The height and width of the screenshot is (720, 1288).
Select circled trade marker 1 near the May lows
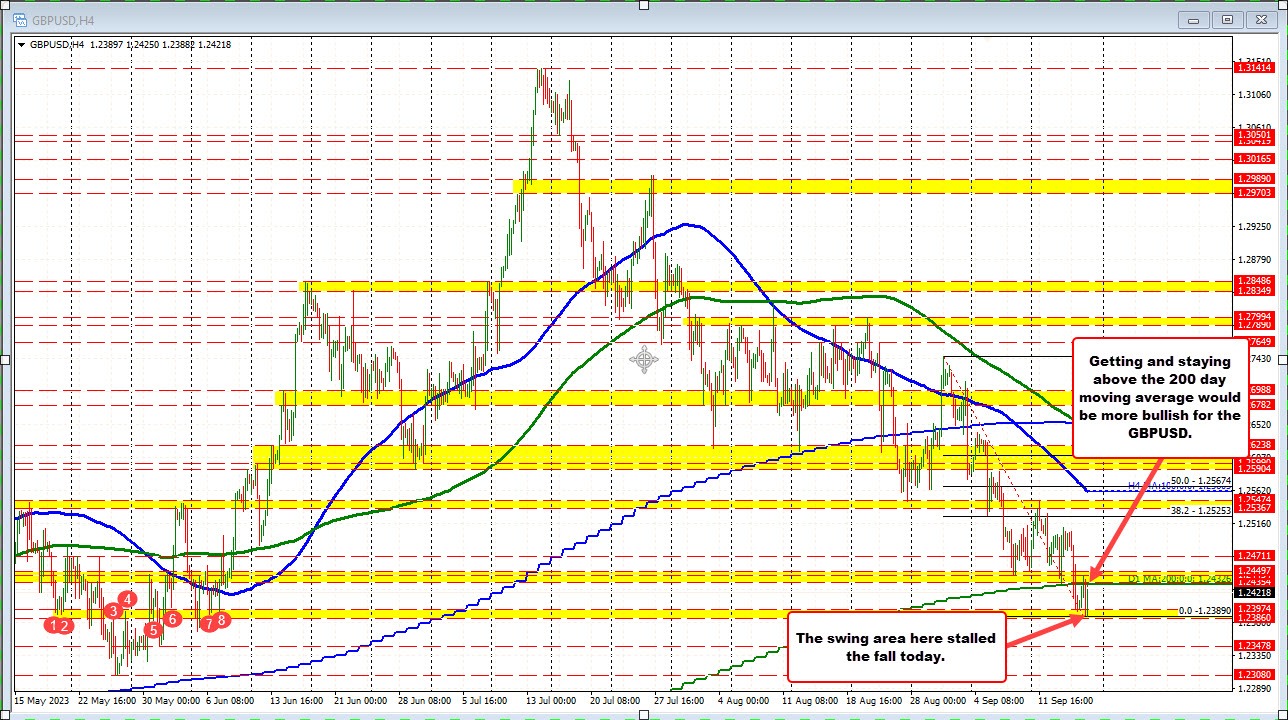coord(53,625)
